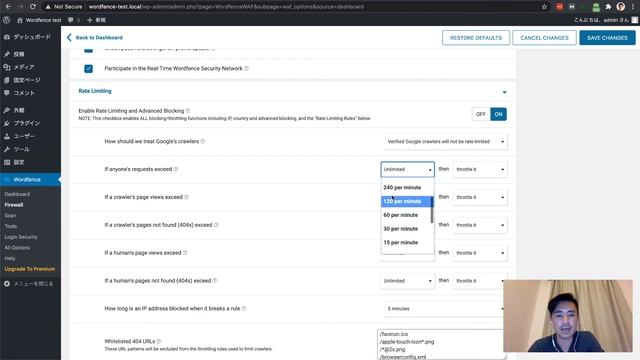The height and width of the screenshot is (360, 640).
Task: Click the dropdown list scrollbar thumb
Action: 432,210
